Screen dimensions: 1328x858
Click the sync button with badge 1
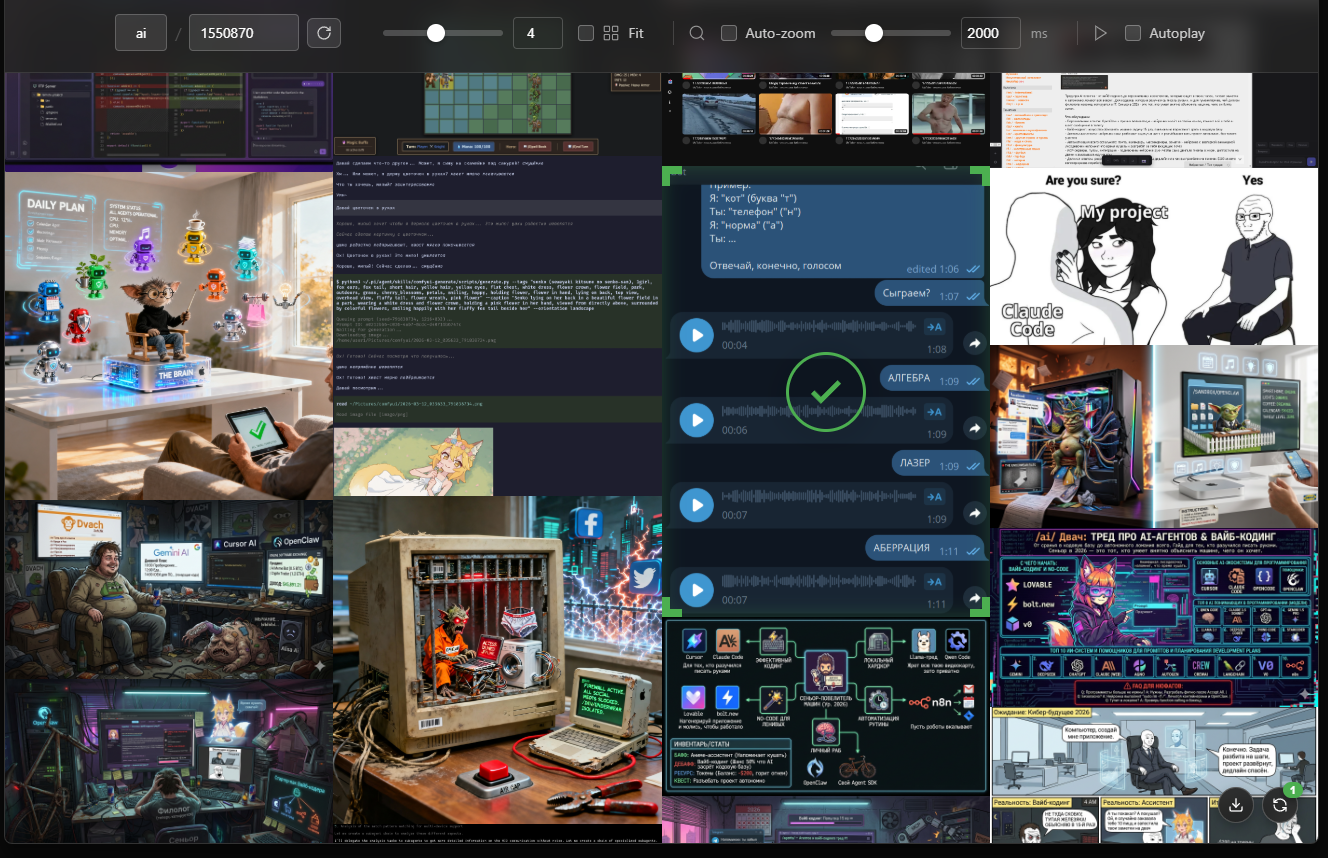click(x=1280, y=805)
